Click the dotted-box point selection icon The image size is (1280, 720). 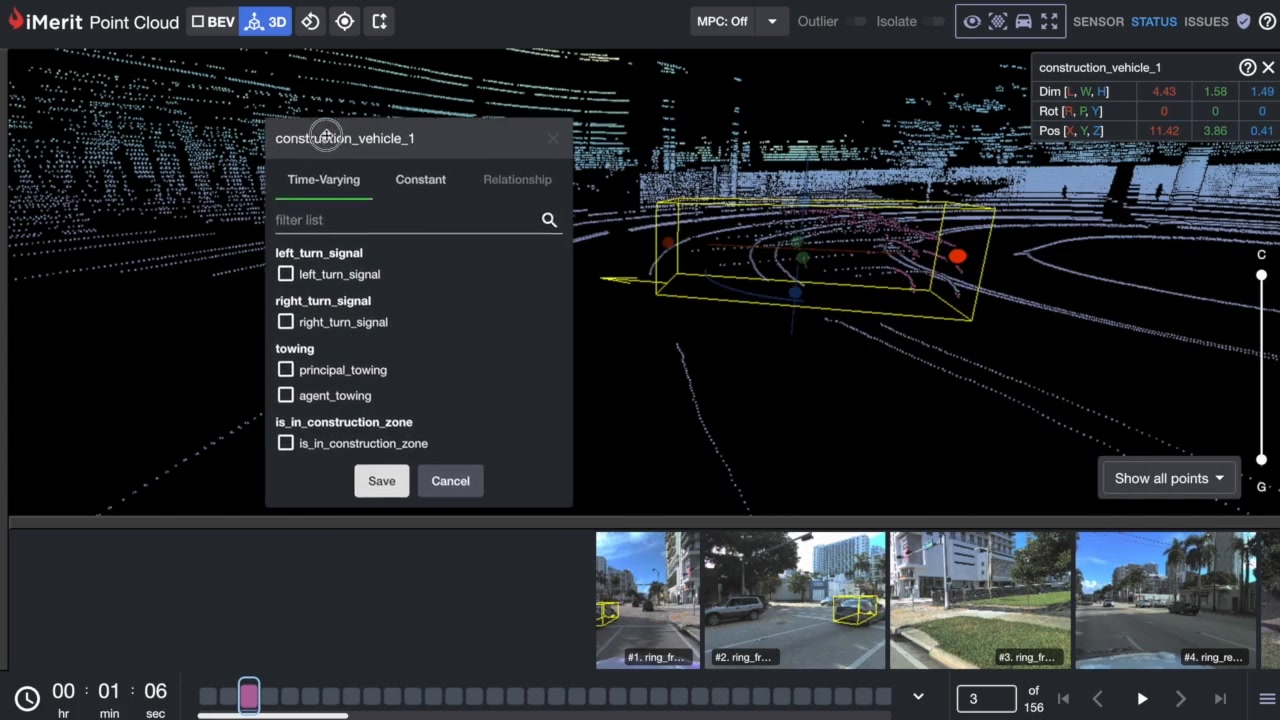click(998, 21)
